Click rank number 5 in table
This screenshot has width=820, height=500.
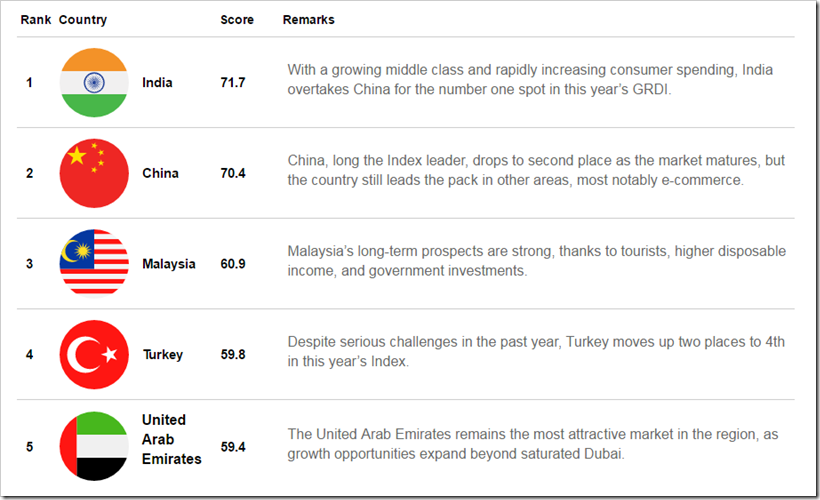[x=29, y=446]
